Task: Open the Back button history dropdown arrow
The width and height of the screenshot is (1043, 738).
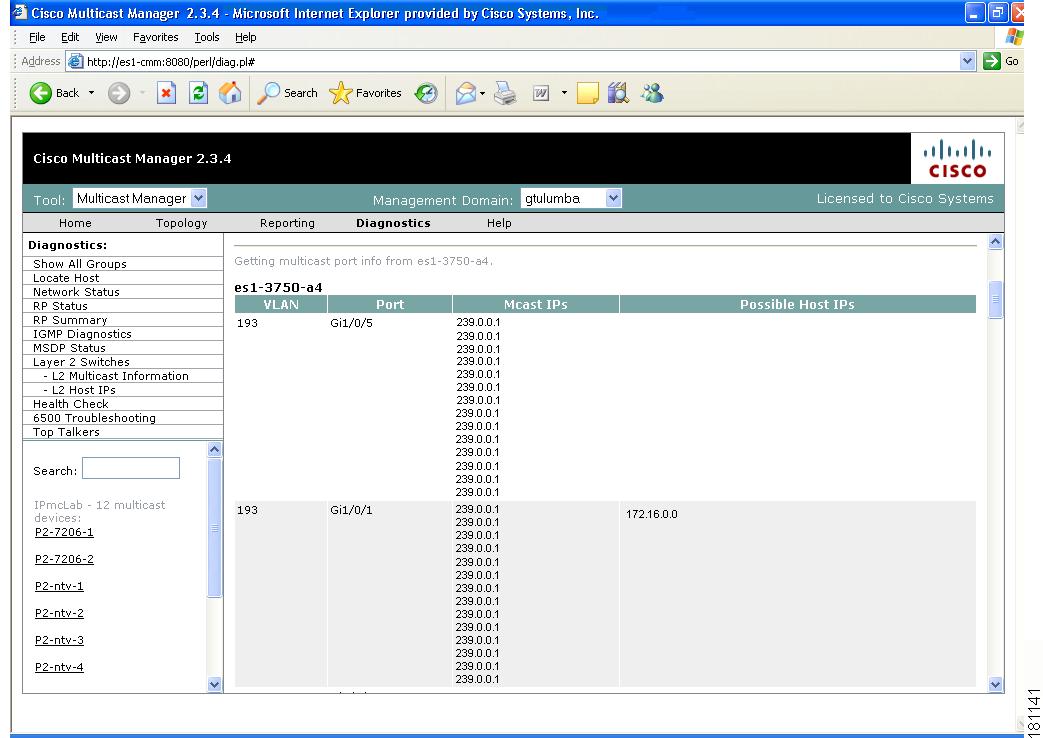Action: coord(92,93)
